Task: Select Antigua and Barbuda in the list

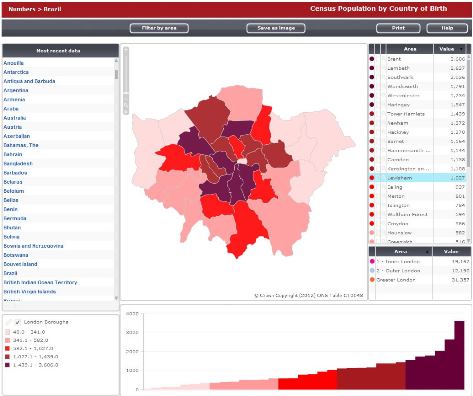Action: pos(29,81)
